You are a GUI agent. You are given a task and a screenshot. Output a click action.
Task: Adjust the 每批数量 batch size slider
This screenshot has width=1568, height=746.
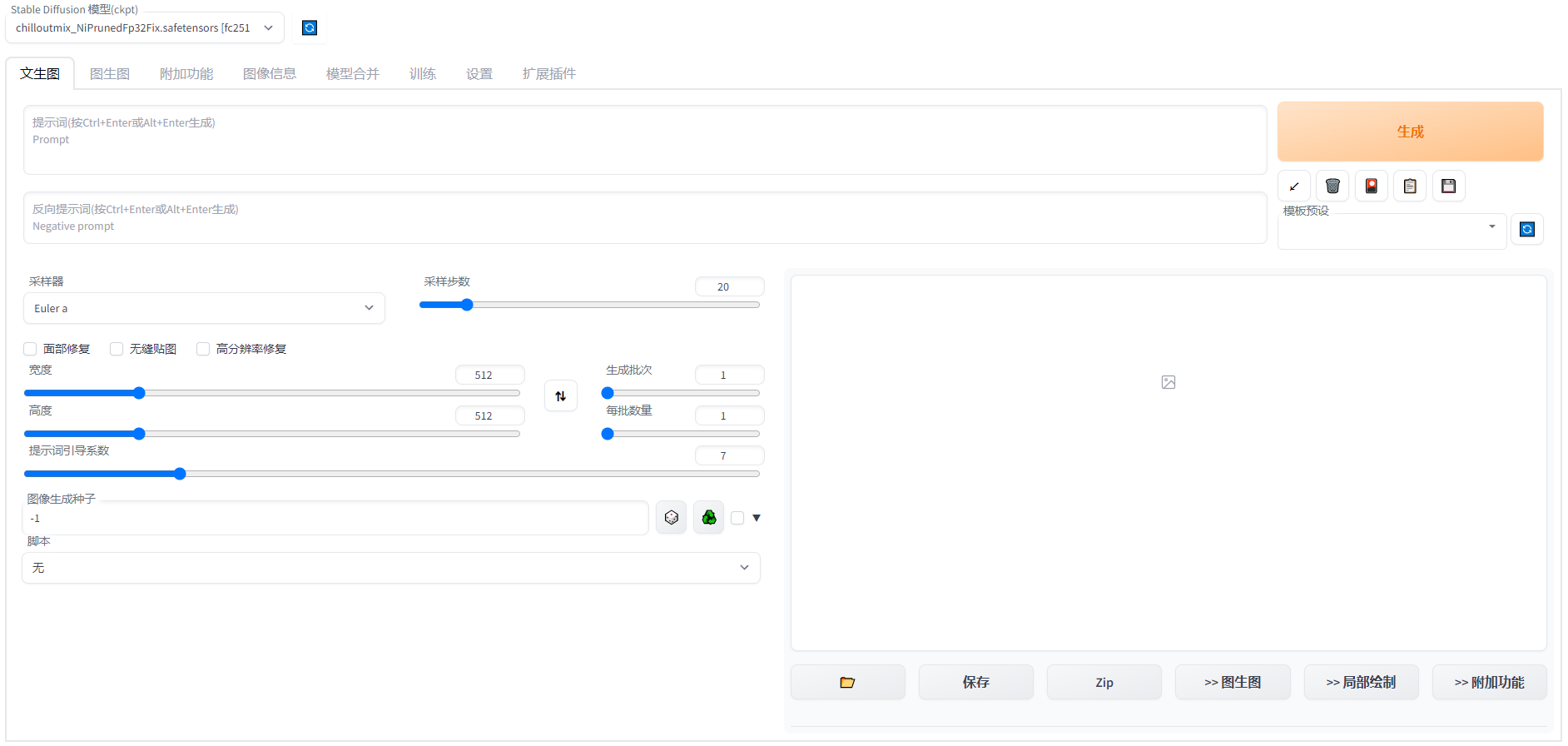point(681,434)
